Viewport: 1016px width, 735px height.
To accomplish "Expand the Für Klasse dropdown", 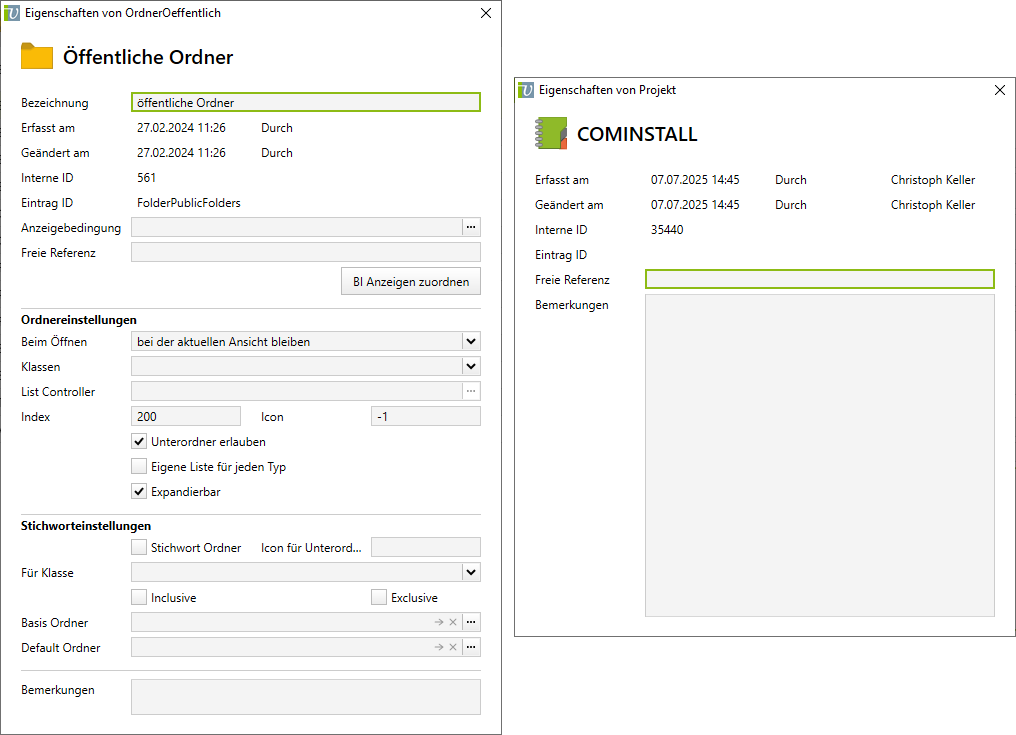I will tap(471, 572).
